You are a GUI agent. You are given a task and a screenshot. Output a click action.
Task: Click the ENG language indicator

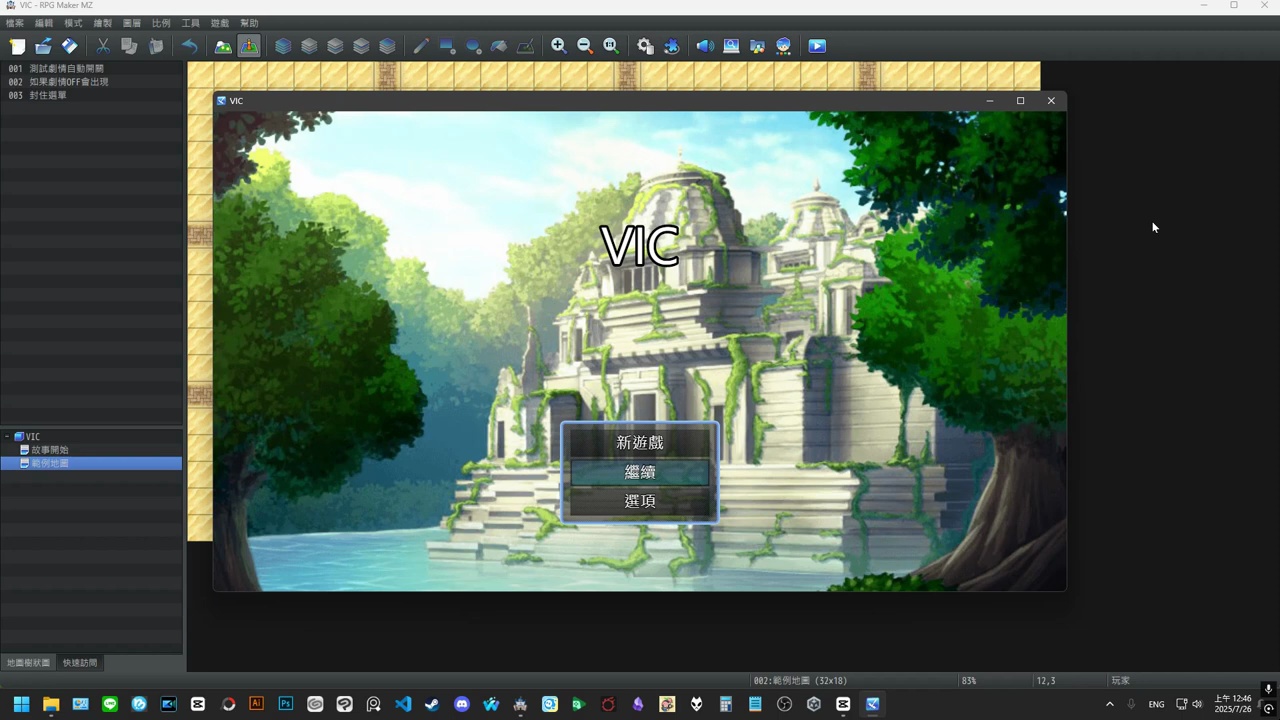coord(1156,704)
